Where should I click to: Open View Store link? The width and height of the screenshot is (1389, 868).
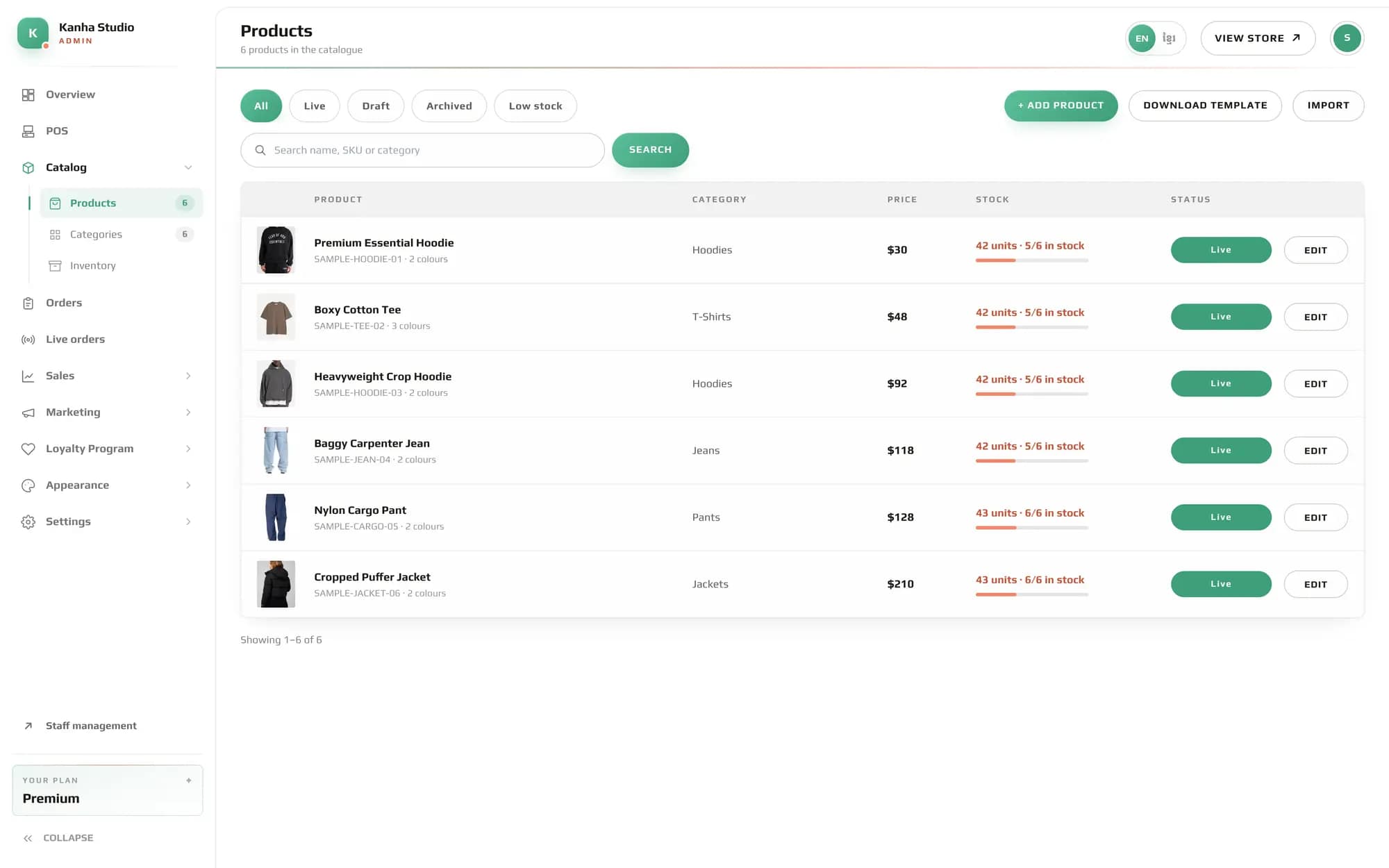[1258, 38]
